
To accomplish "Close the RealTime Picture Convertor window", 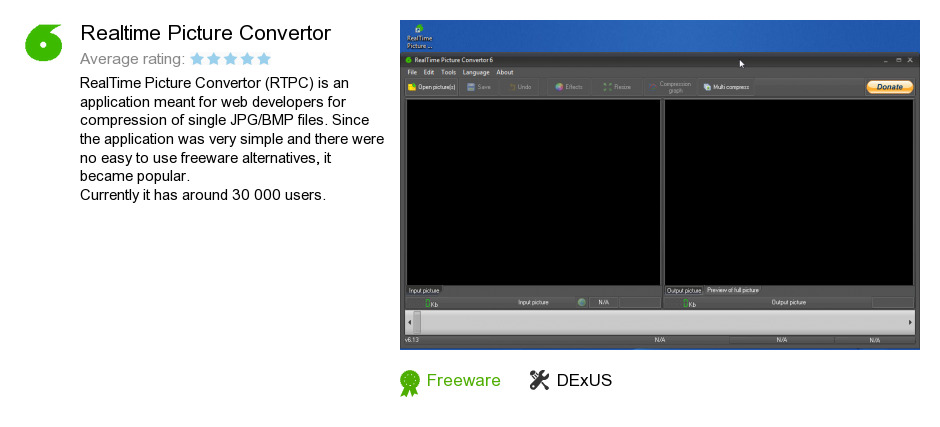I will click(910, 60).
